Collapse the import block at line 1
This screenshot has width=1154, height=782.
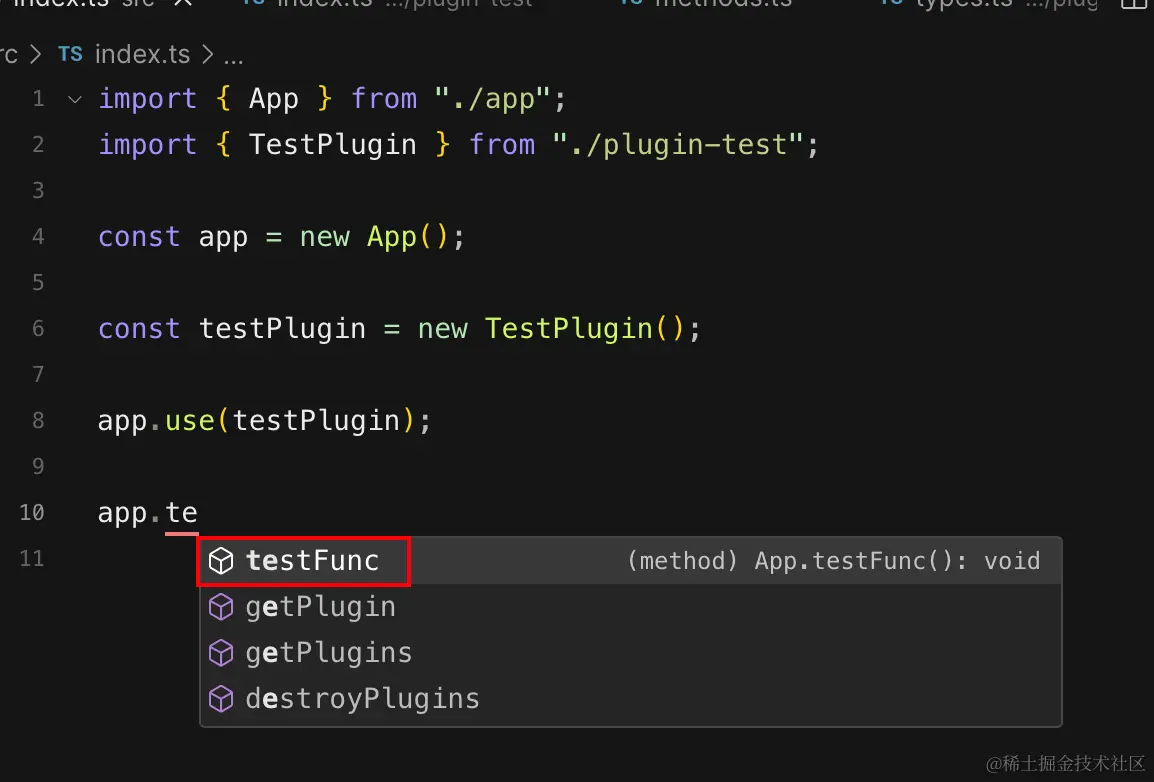click(x=74, y=99)
